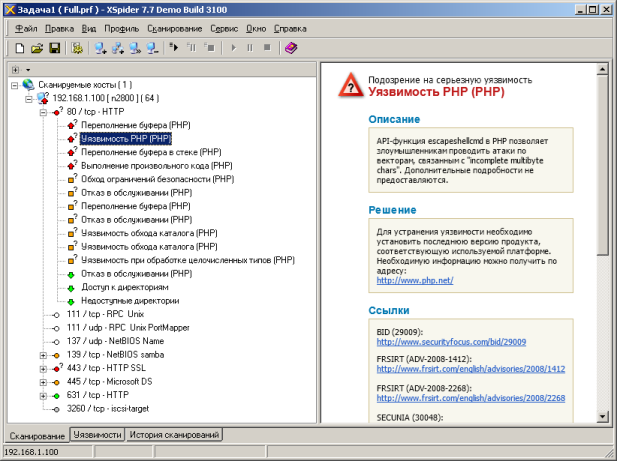Open the Сканирование menu
This screenshot has width=617, height=461.
point(175,29)
